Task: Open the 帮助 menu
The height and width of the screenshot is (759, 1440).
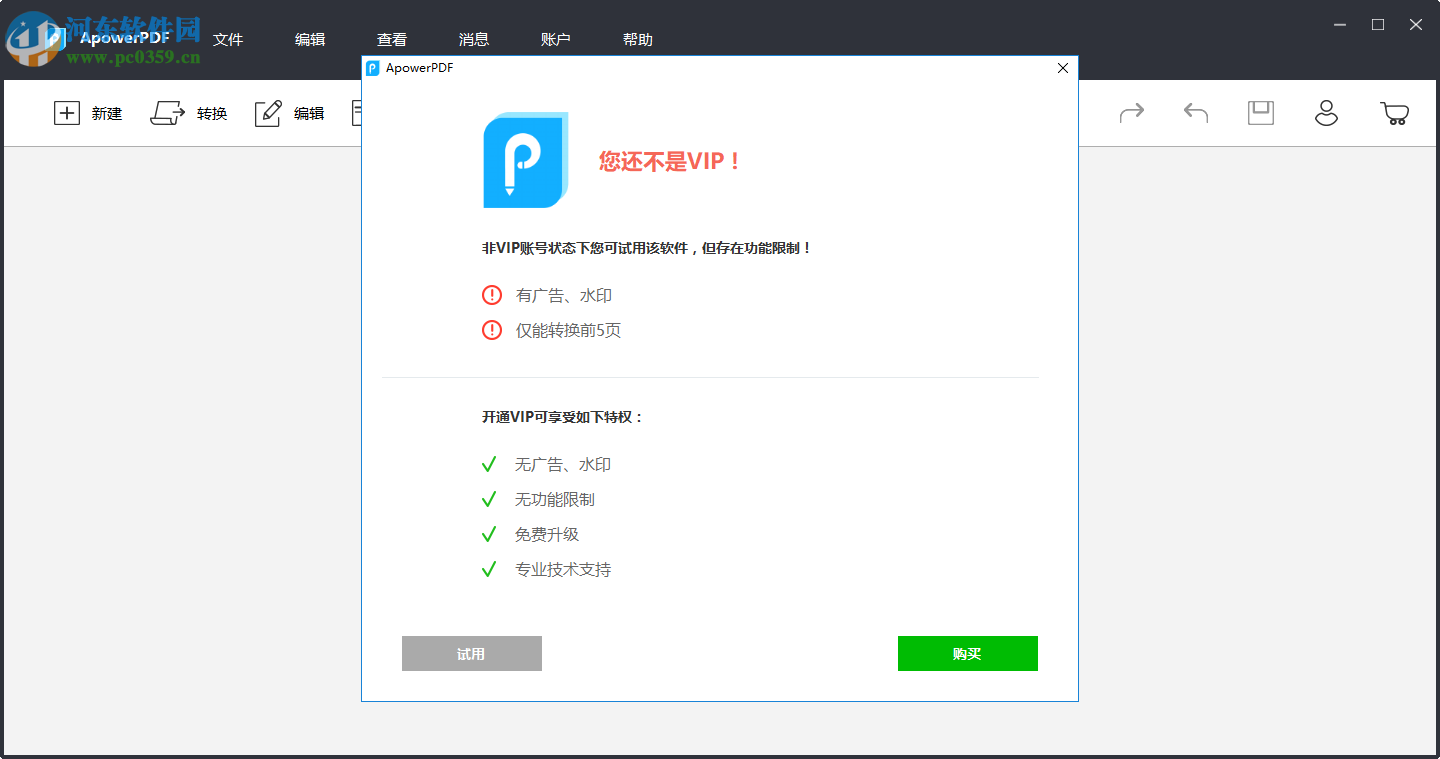Action: point(637,39)
